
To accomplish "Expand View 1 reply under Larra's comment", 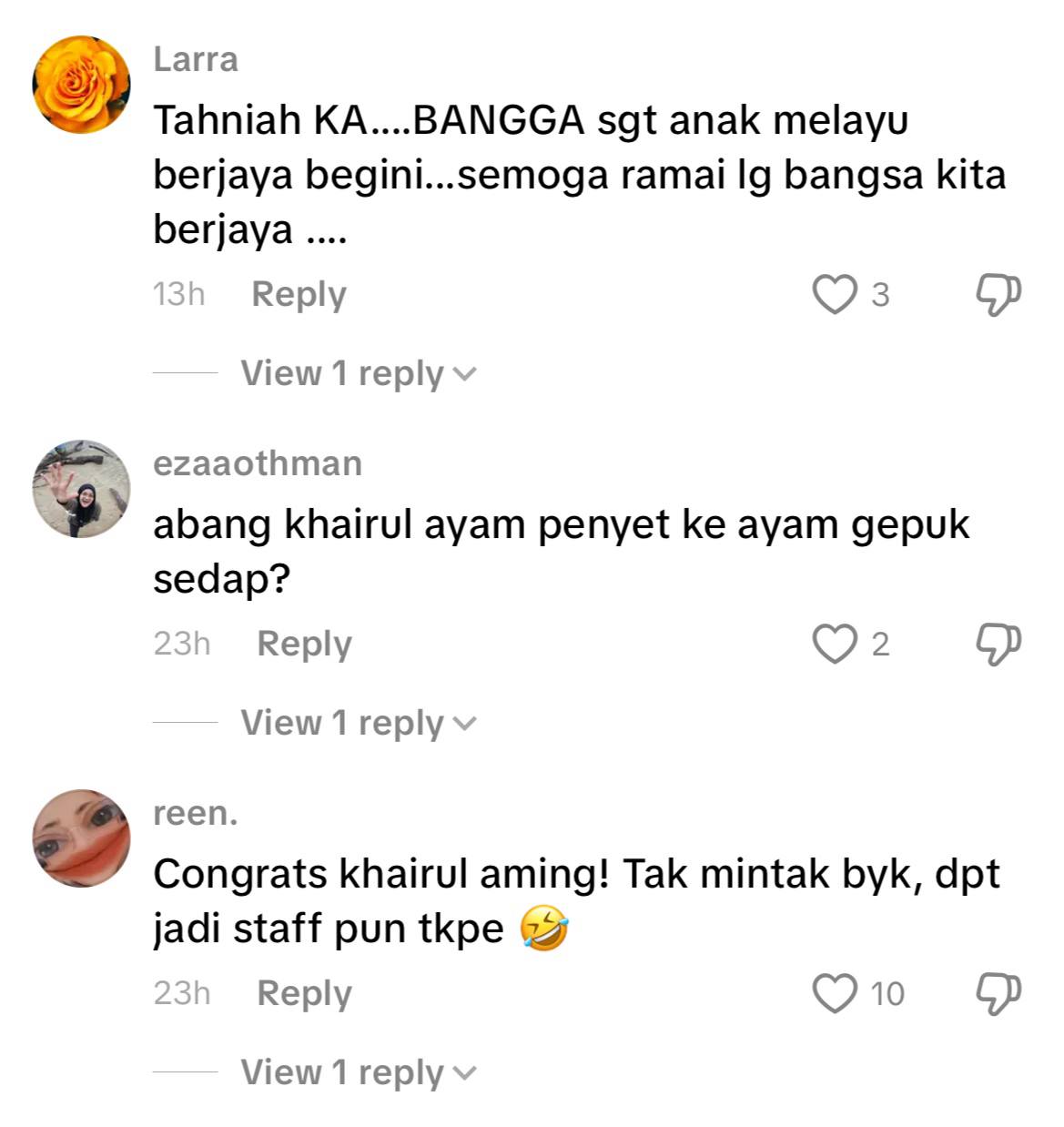I will click(x=359, y=374).
